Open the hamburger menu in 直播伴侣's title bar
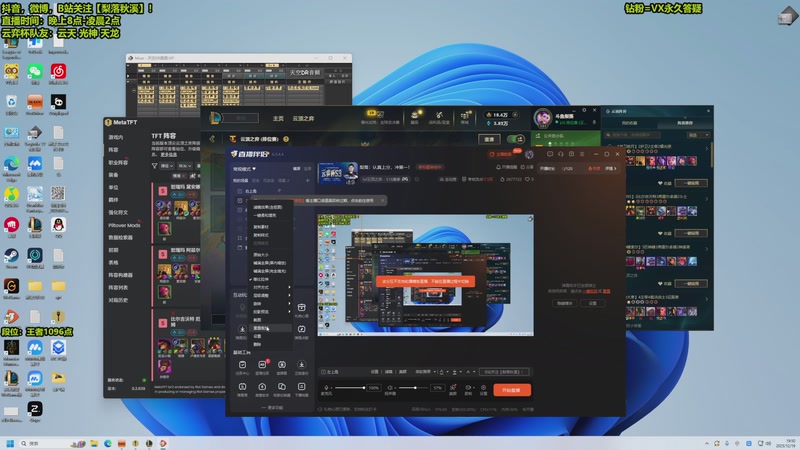The image size is (800, 450). pyautogui.click(x=582, y=154)
